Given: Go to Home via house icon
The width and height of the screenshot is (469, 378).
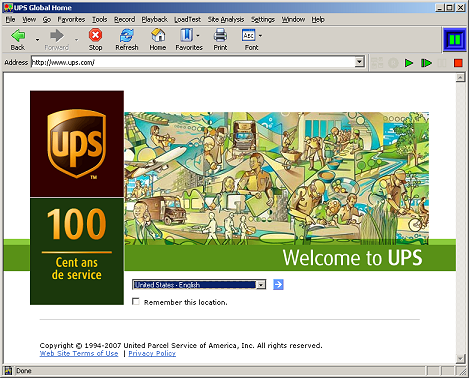Looking at the screenshot, I should [x=158, y=35].
